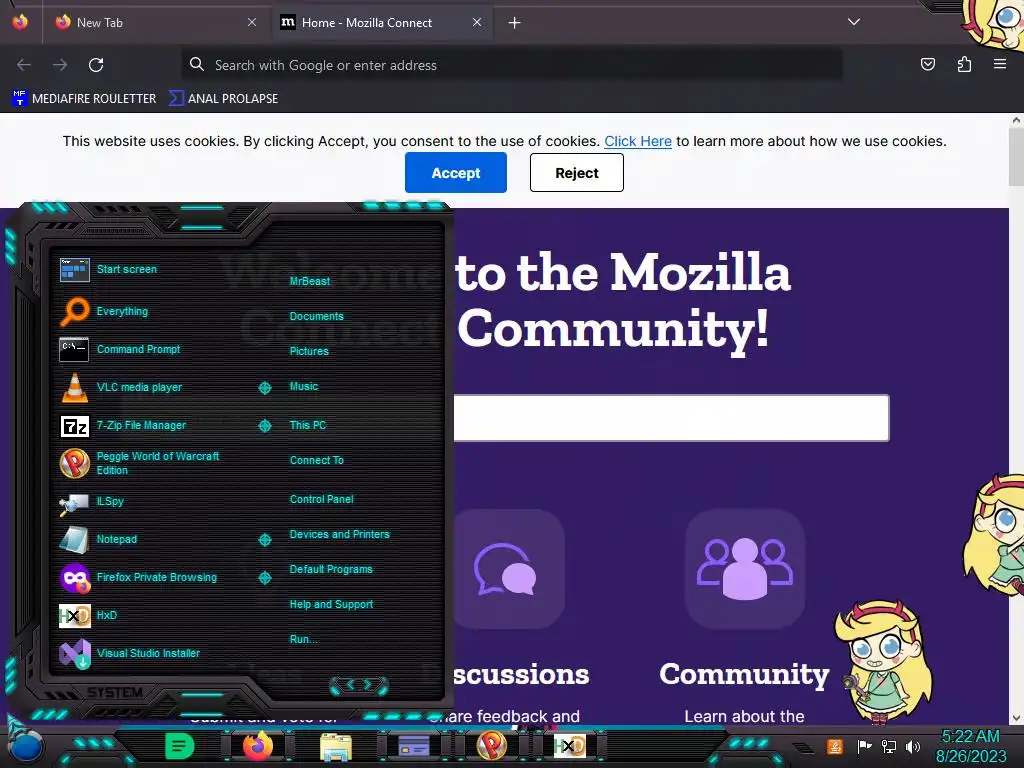Switch to the New Tab tab
The height and width of the screenshot is (768, 1024).
pyautogui.click(x=155, y=22)
